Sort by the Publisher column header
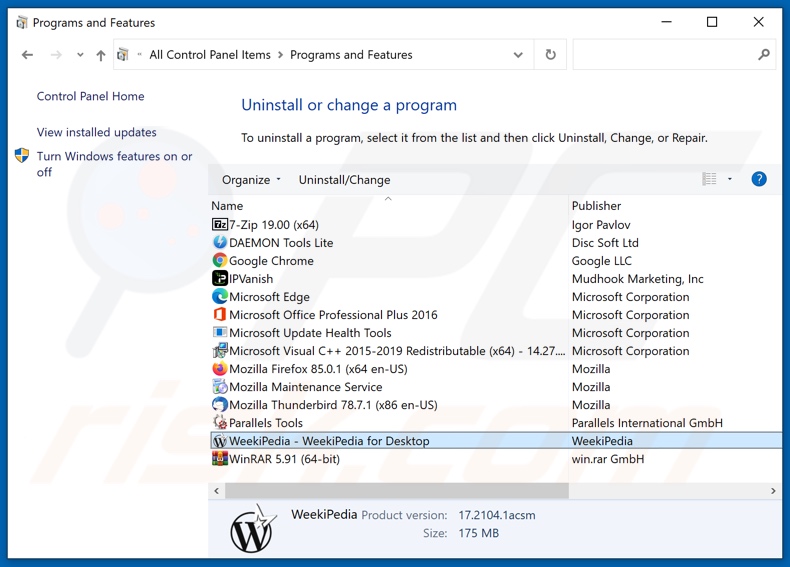The width and height of the screenshot is (790, 567). pyautogui.click(x=597, y=206)
